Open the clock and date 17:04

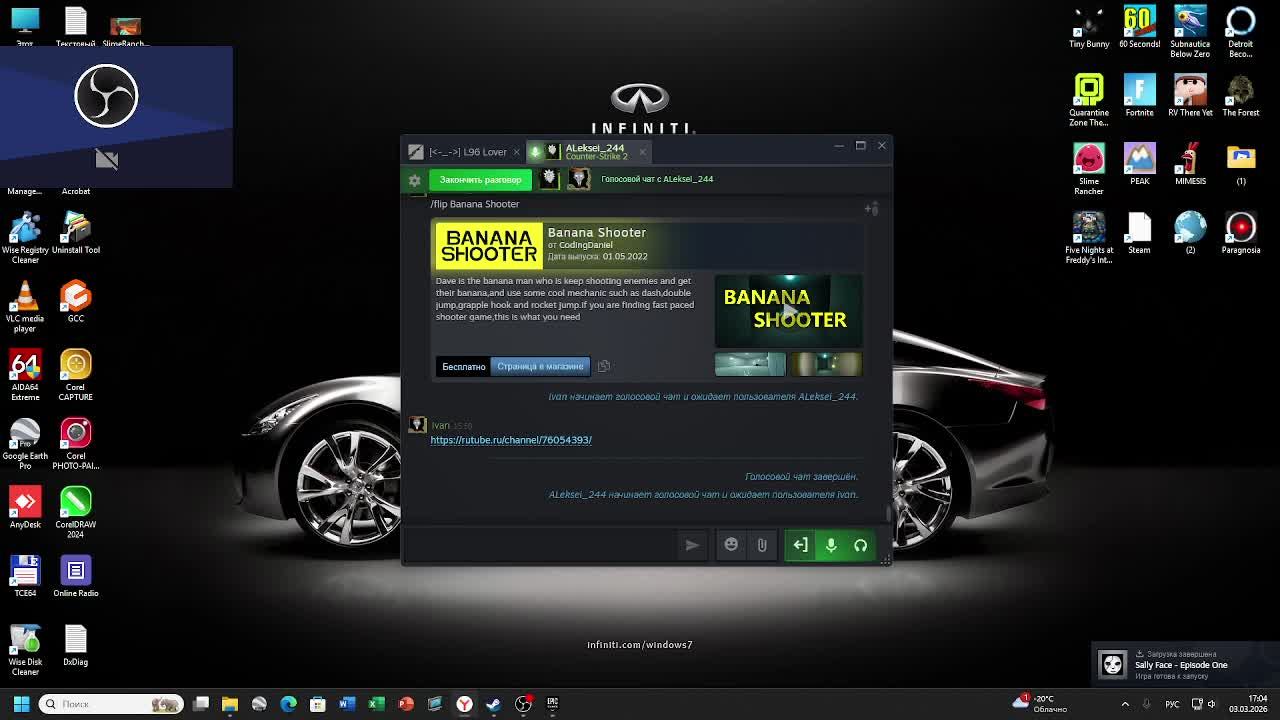pos(1247,704)
